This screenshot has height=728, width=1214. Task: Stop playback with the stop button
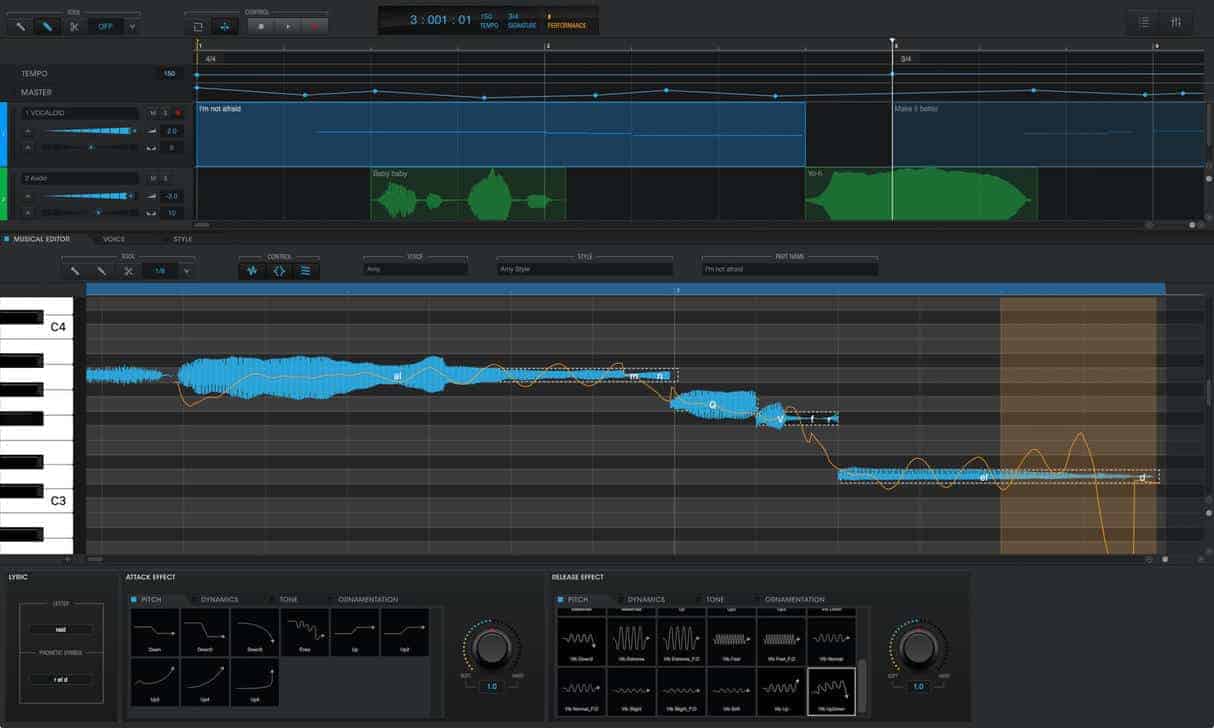tap(262, 27)
